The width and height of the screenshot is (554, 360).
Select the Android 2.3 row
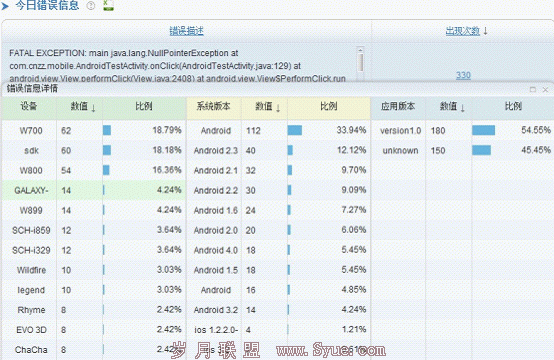pos(278,151)
